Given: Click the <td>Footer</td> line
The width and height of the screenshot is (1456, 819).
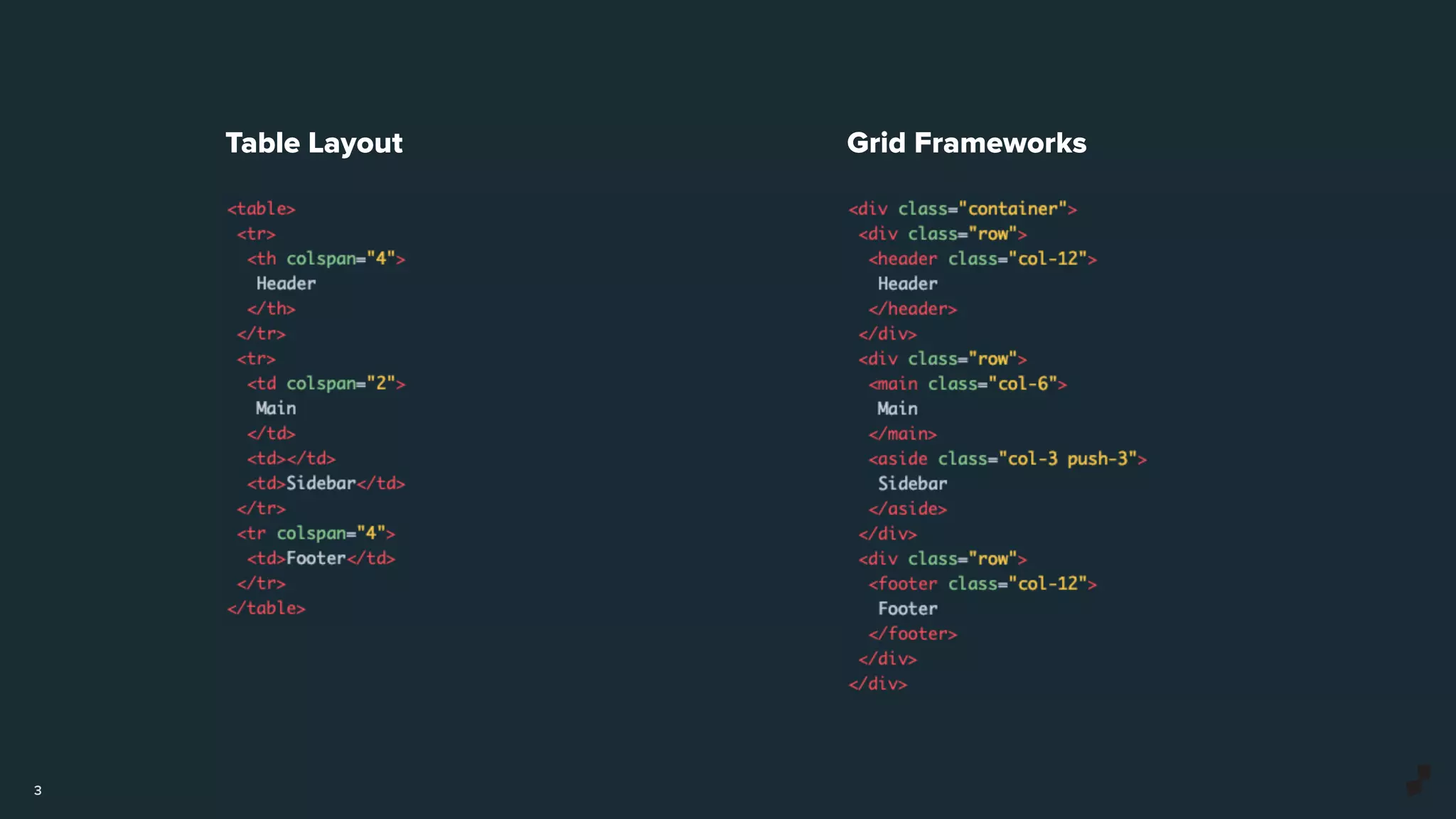Looking at the screenshot, I should point(321,558).
